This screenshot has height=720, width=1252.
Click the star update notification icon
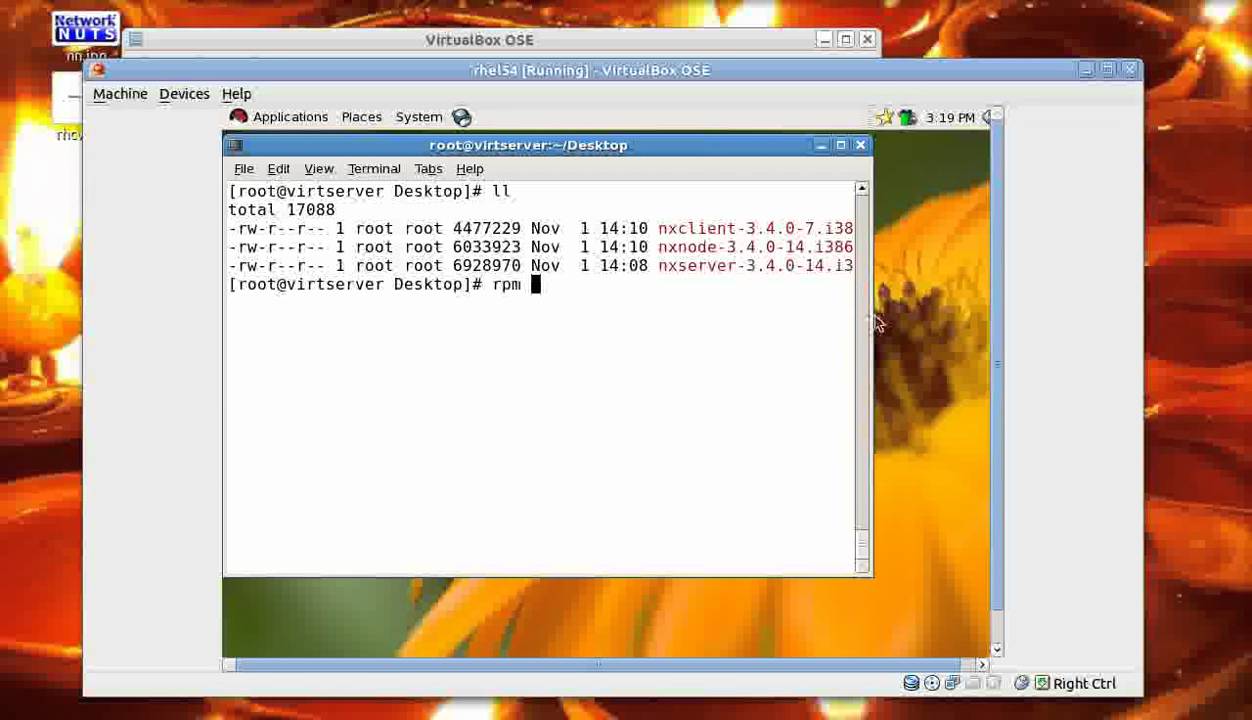[885, 118]
